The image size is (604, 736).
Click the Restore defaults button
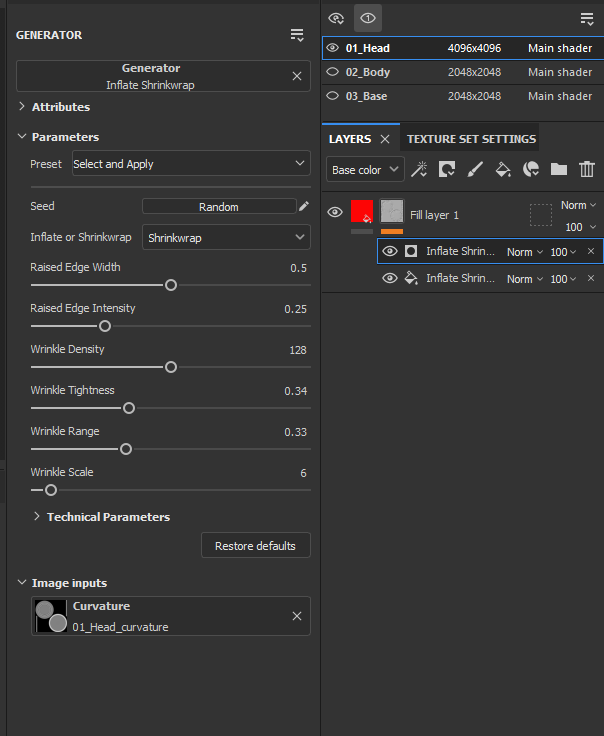click(256, 545)
